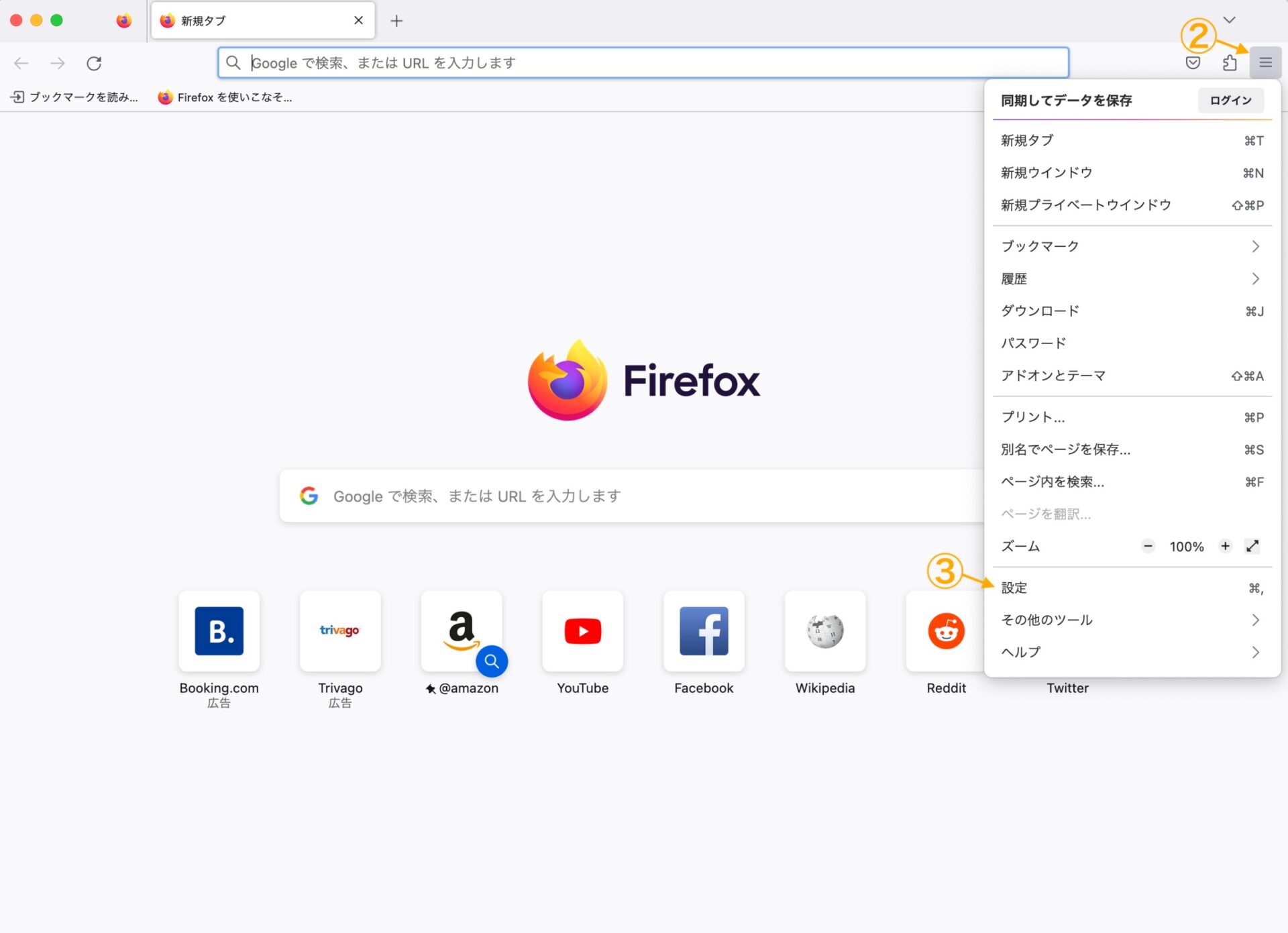Go back one page
The height and width of the screenshot is (933, 1288).
point(21,63)
